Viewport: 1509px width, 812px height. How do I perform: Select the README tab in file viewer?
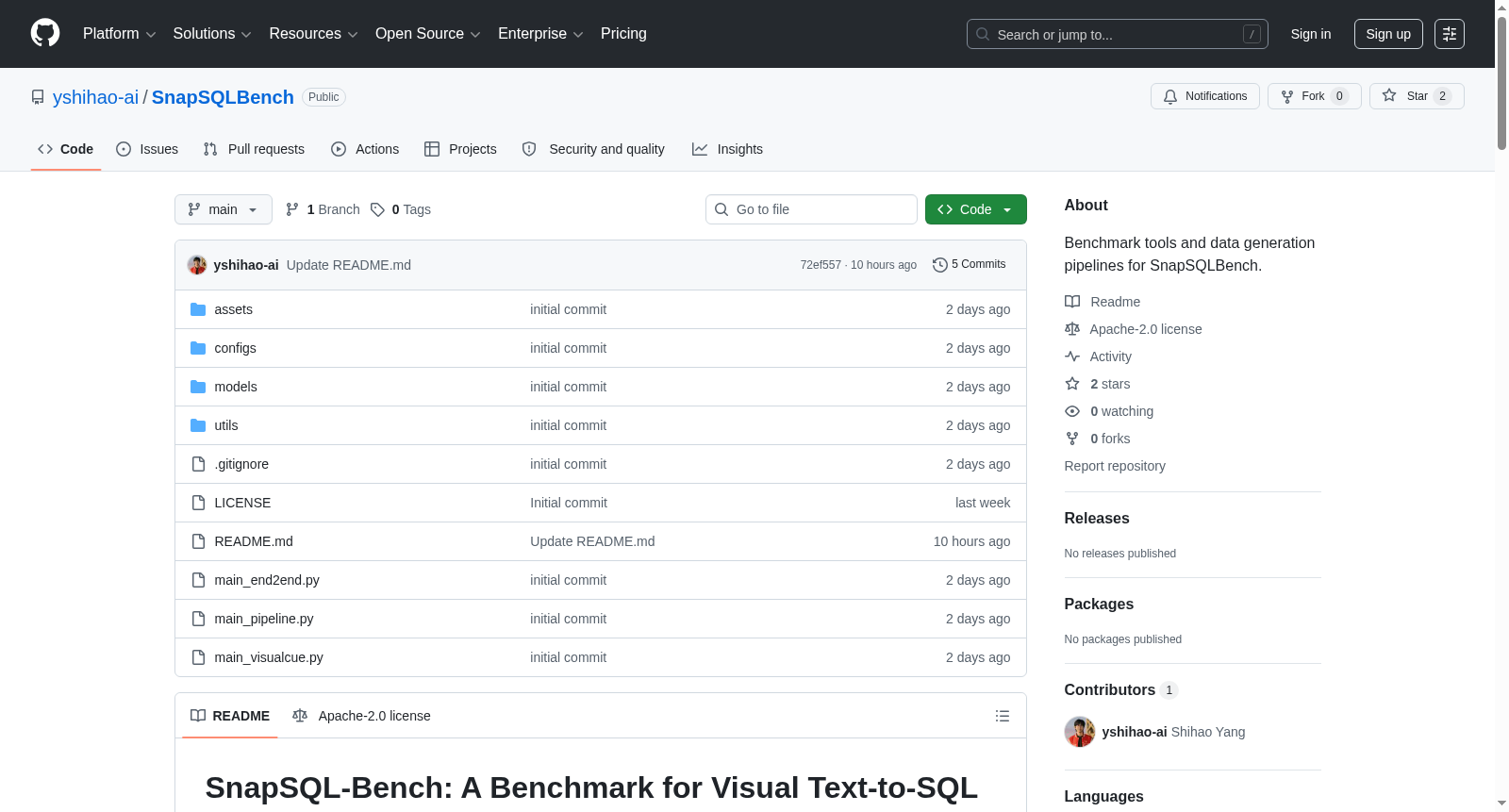click(230, 716)
